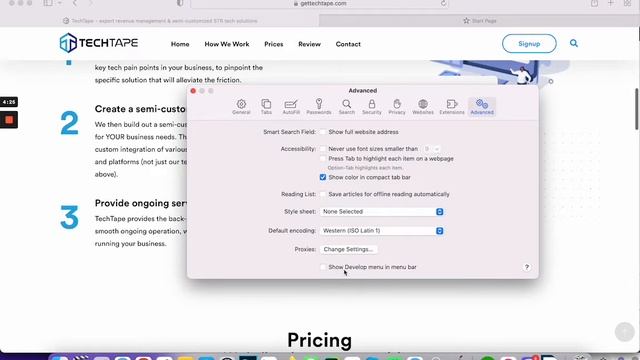Image resolution: width=640 pixels, height=360 pixels.
Task: Click the Safari tab overview icon
Action: point(627,3)
